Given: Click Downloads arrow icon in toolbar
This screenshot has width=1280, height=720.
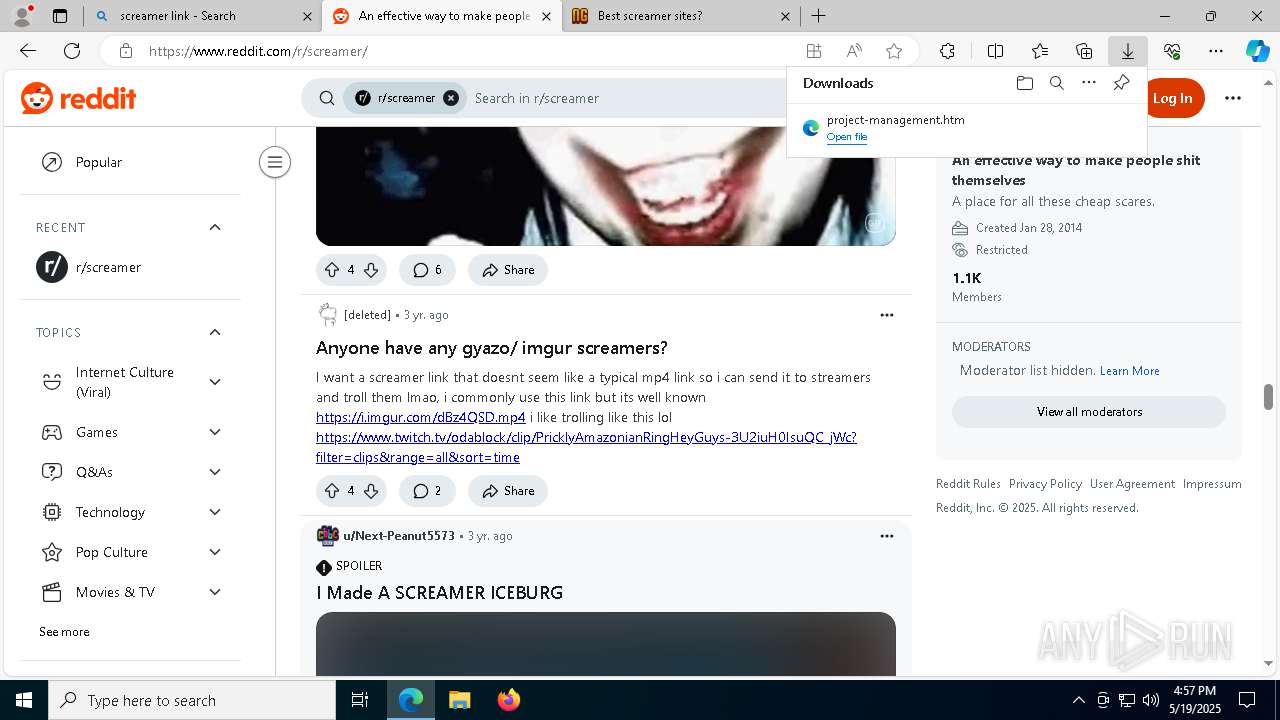Looking at the screenshot, I should tap(1127, 51).
